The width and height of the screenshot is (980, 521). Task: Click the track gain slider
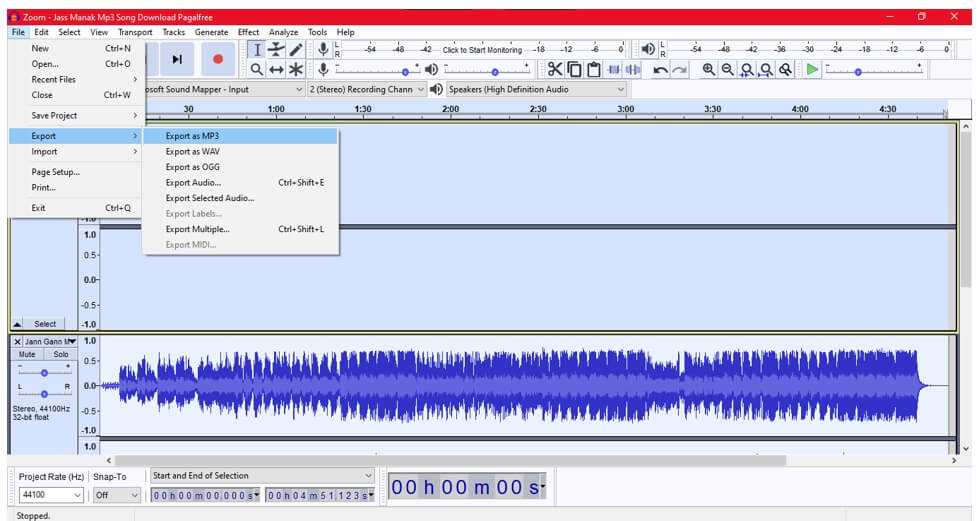pyautogui.click(x=43, y=371)
